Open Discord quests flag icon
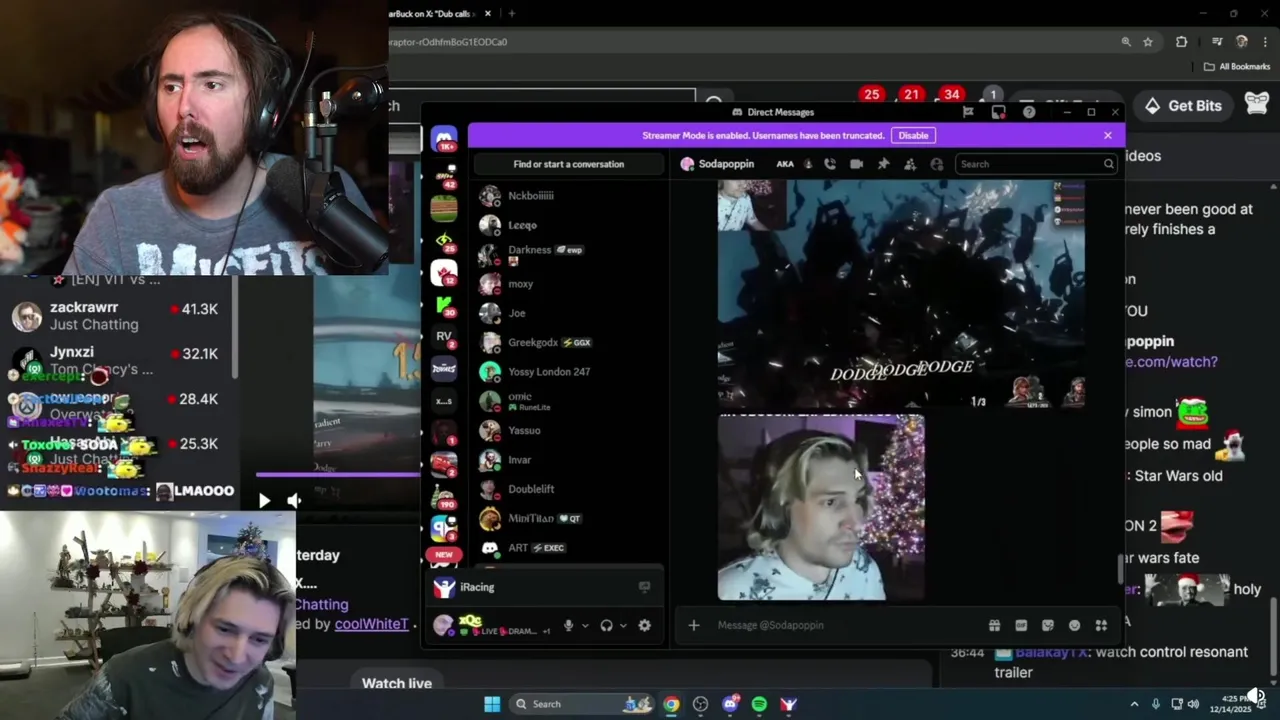This screenshot has width=1280, height=720. (968, 112)
